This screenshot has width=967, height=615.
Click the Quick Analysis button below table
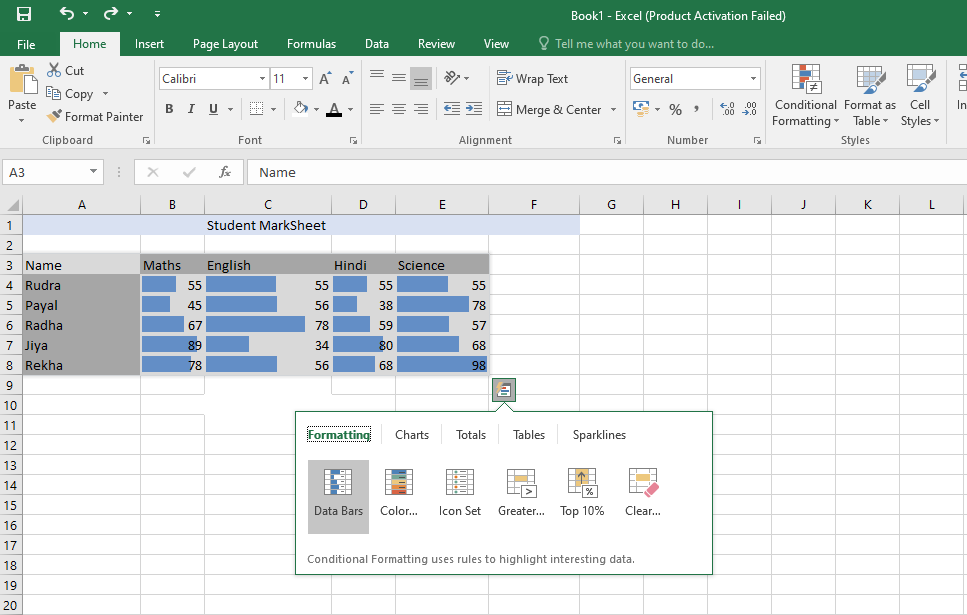pos(504,390)
